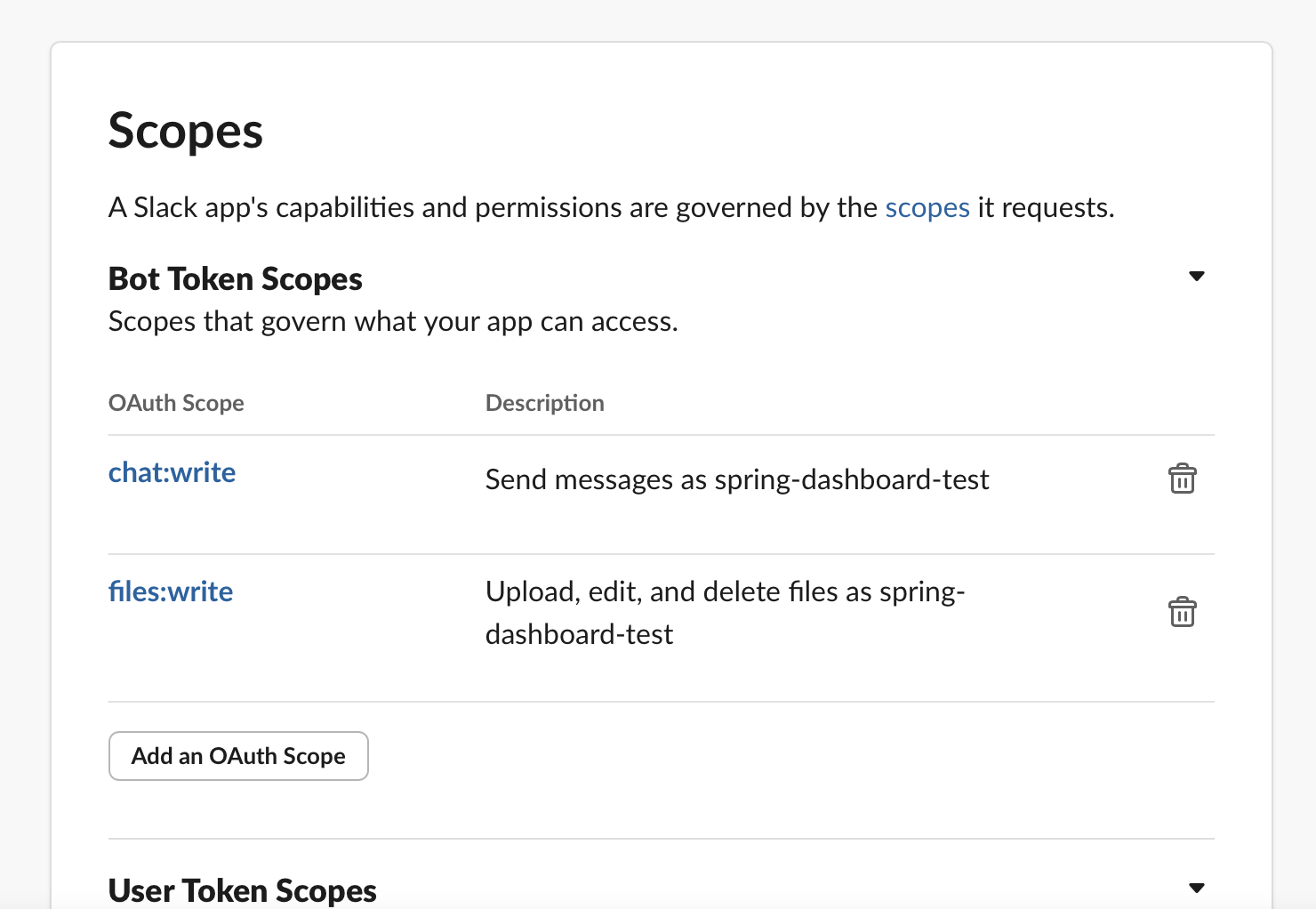Click the divider line under the column headers

coord(661,435)
